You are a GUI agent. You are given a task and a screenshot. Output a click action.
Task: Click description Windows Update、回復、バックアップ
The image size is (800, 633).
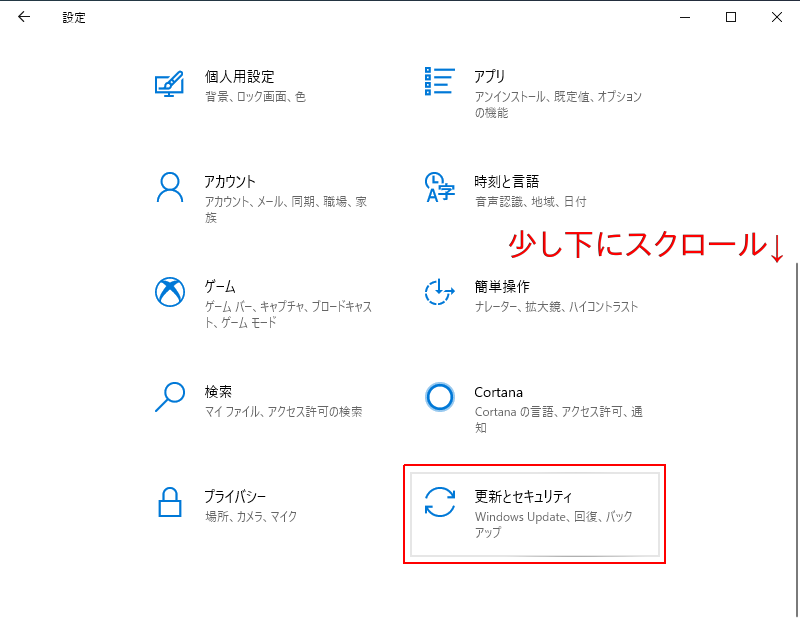(x=554, y=524)
